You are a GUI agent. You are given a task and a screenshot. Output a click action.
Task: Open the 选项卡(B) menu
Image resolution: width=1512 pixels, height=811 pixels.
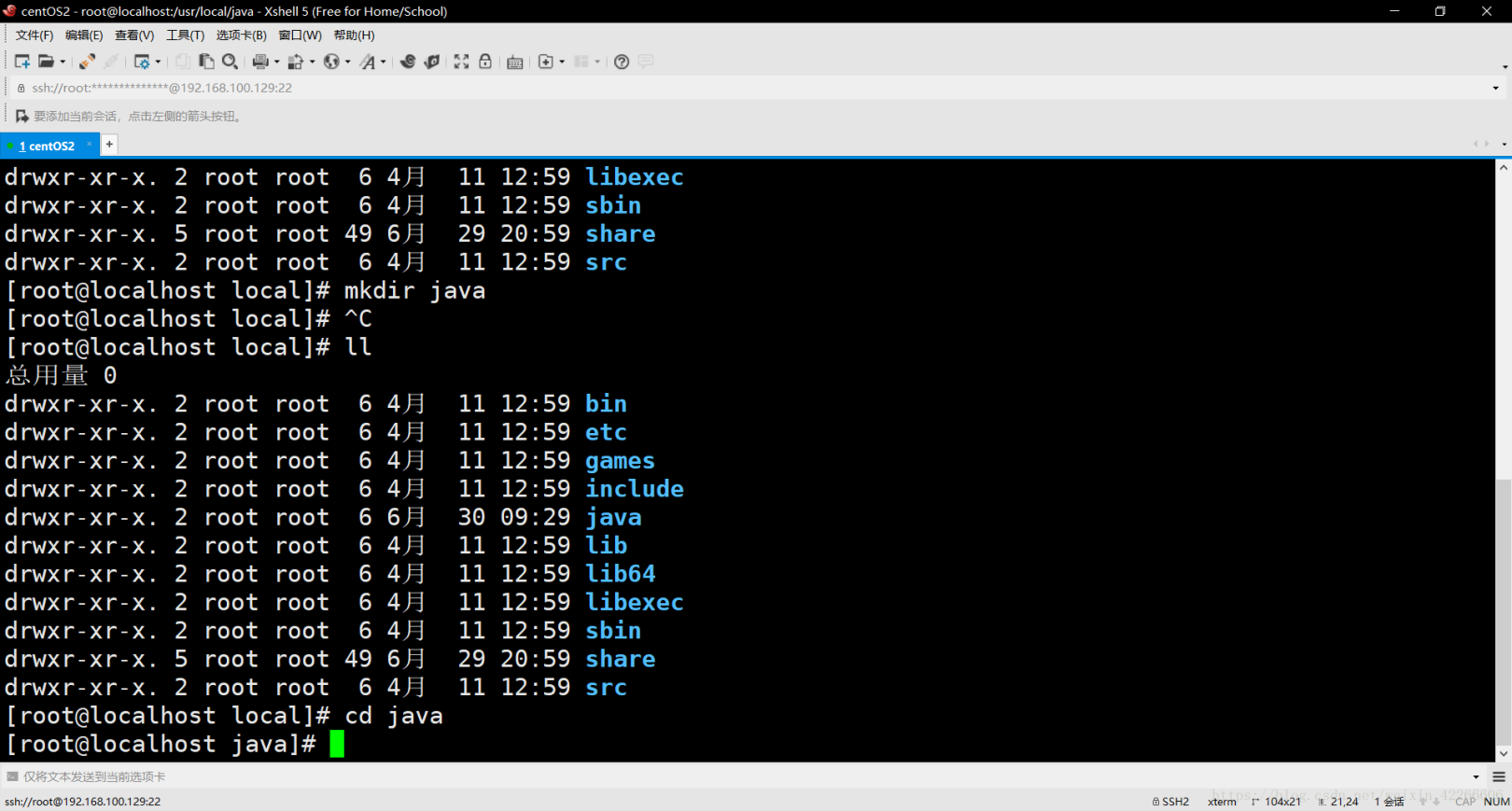click(241, 35)
